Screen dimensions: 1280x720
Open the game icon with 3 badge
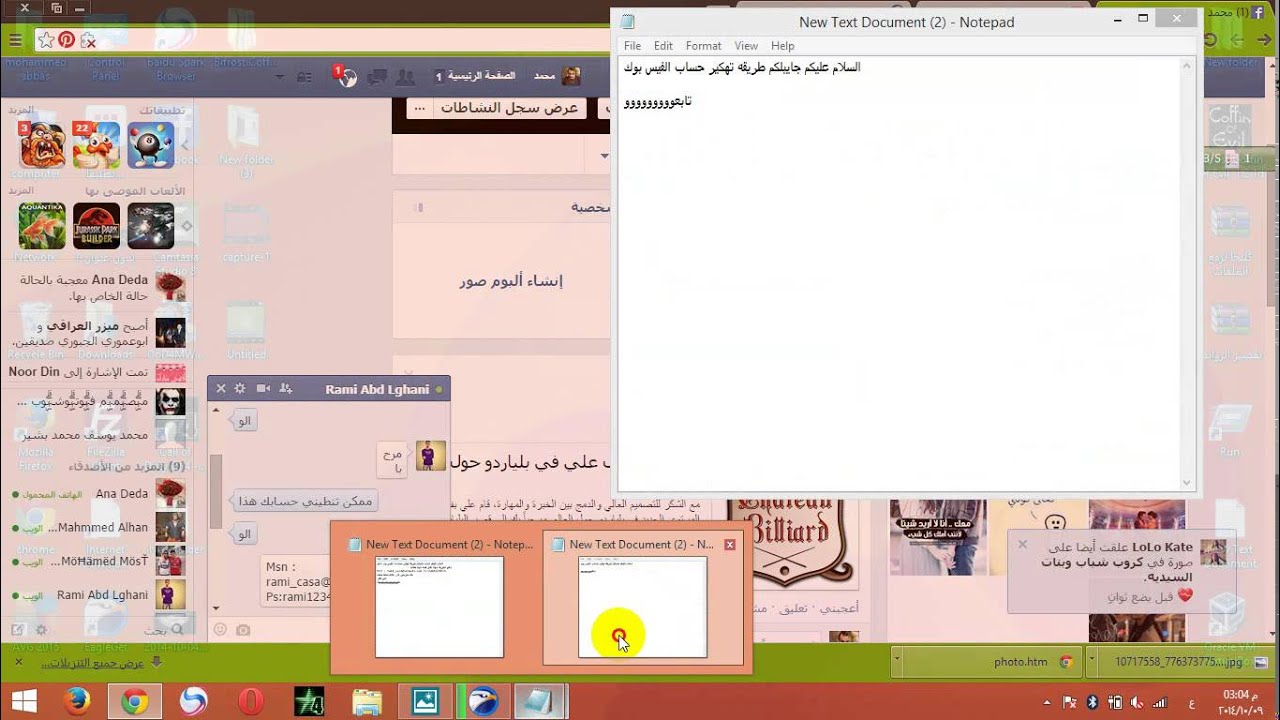(x=42, y=145)
